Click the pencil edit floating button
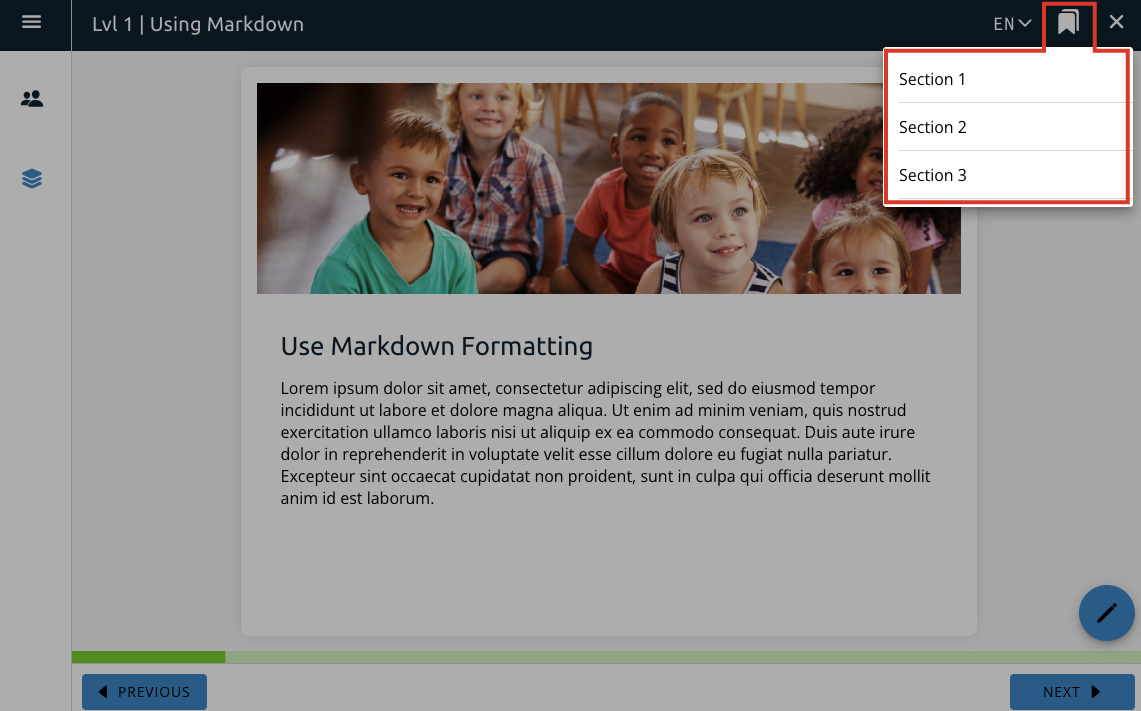This screenshot has width=1141, height=711. tap(1106, 612)
